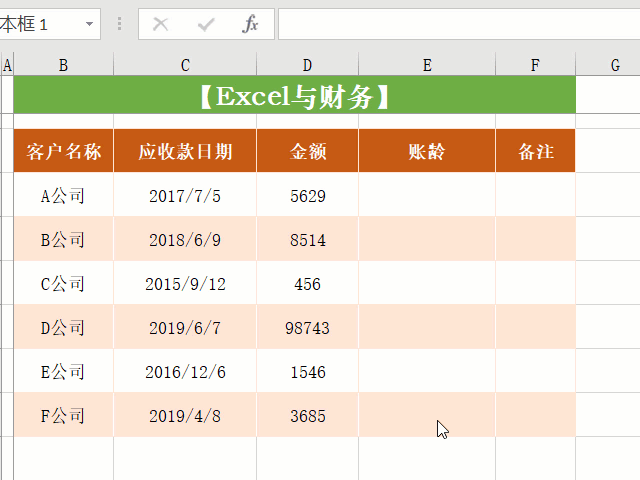Select amount cell 98743
The height and width of the screenshot is (480, 640).
[307, 327]
